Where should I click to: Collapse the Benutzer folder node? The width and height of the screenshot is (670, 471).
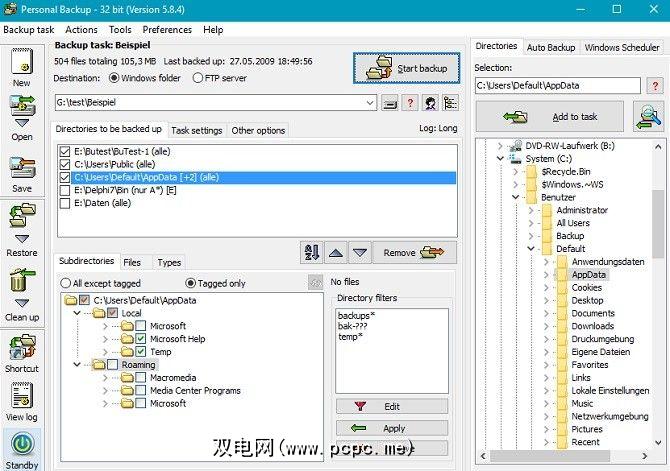point(516,197)
